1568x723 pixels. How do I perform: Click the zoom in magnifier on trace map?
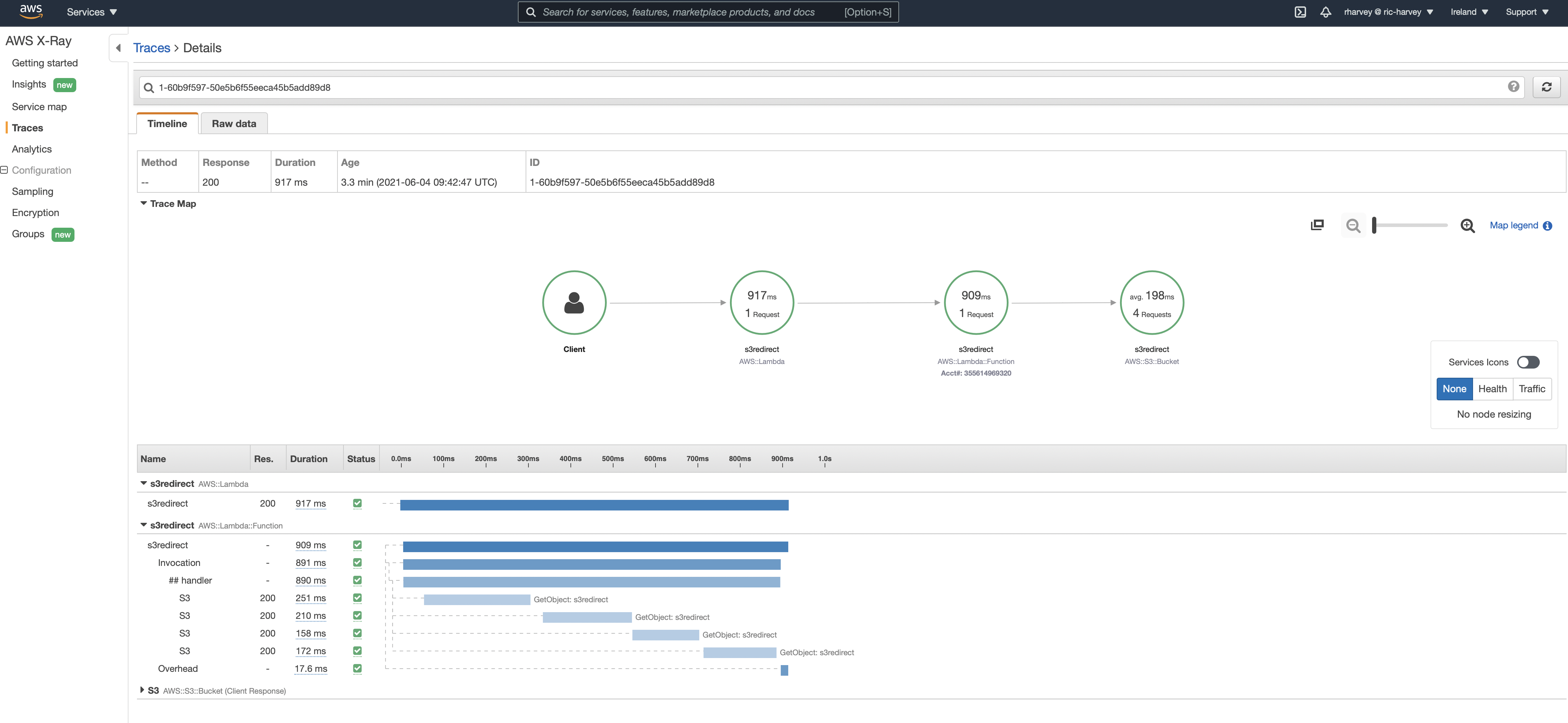(1467, 226)
